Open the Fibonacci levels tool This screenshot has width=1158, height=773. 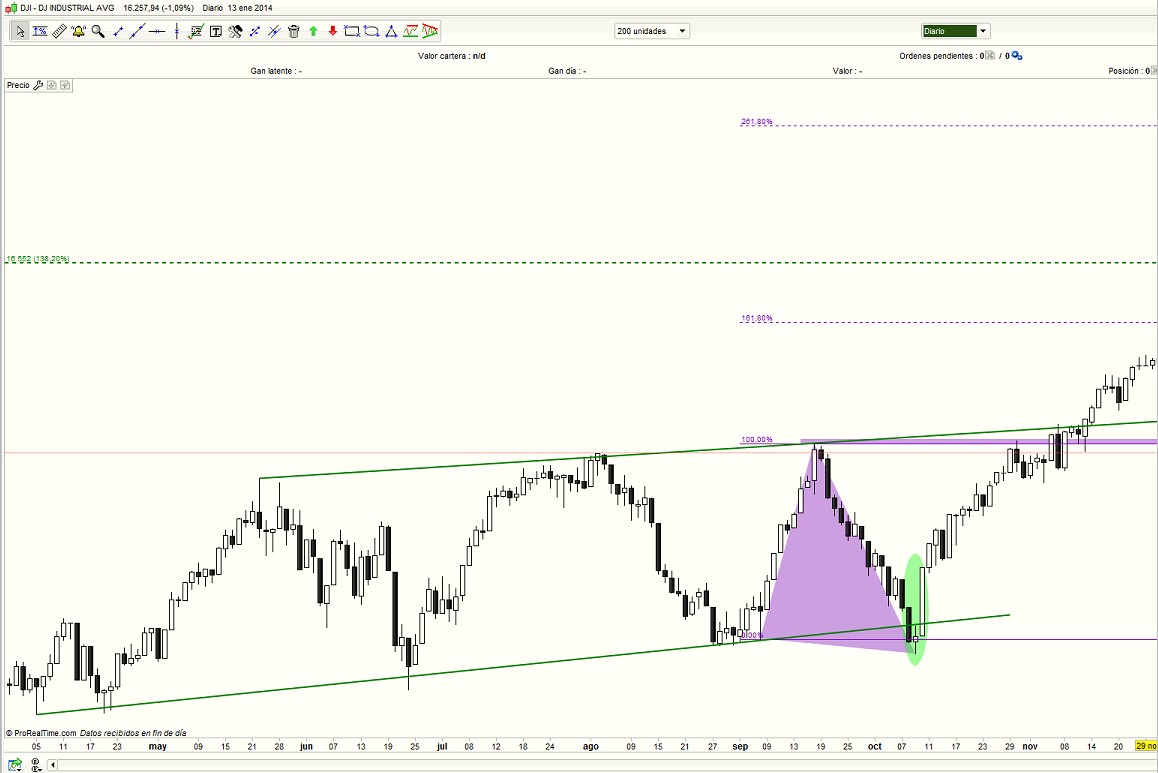(x=196, y=31)
